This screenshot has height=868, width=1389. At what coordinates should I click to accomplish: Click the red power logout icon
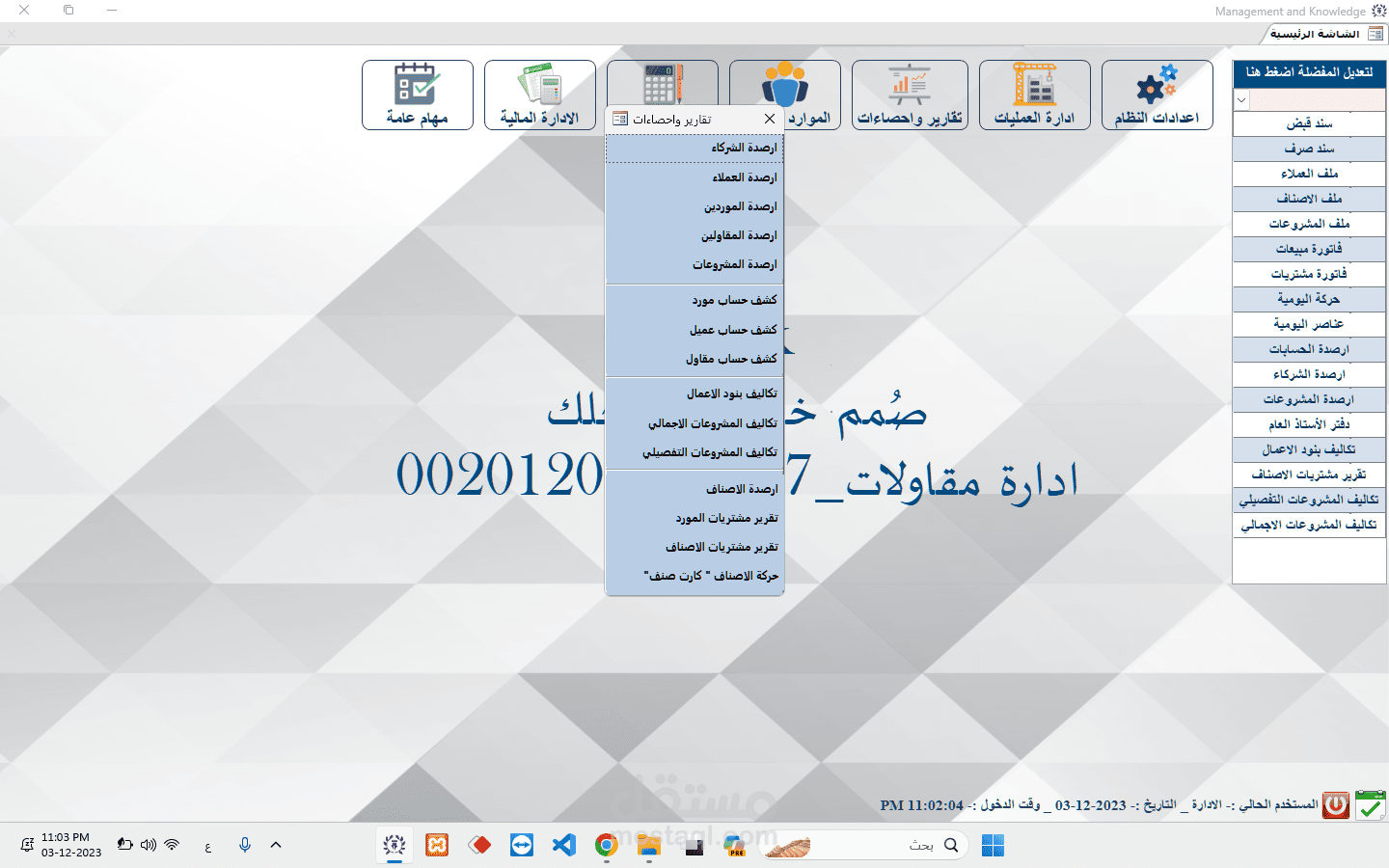[1336, 804]
